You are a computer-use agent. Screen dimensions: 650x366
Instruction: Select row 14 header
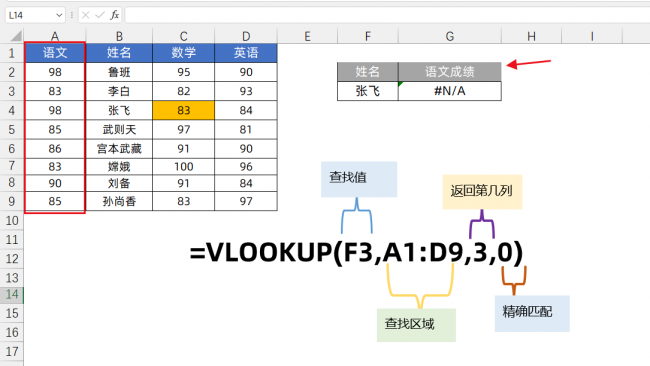12,294
